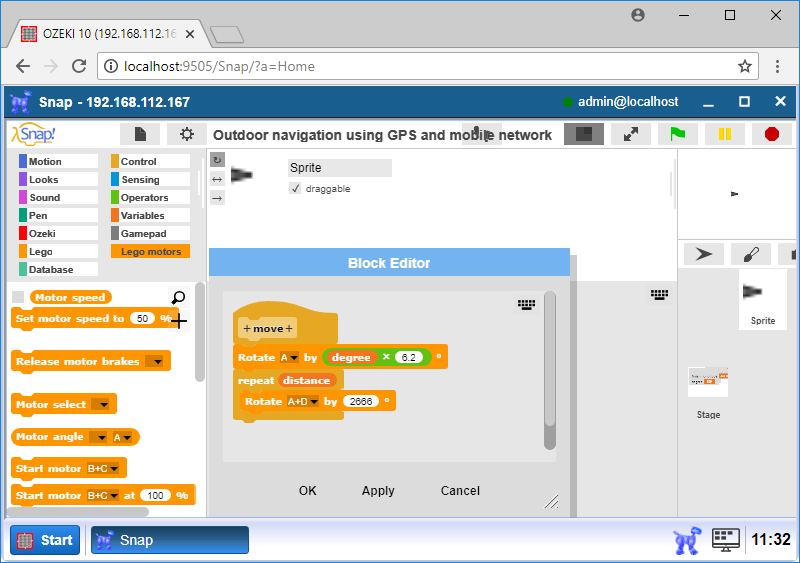Select the Lego category
The image size is (800, 563).
point(58,251)
